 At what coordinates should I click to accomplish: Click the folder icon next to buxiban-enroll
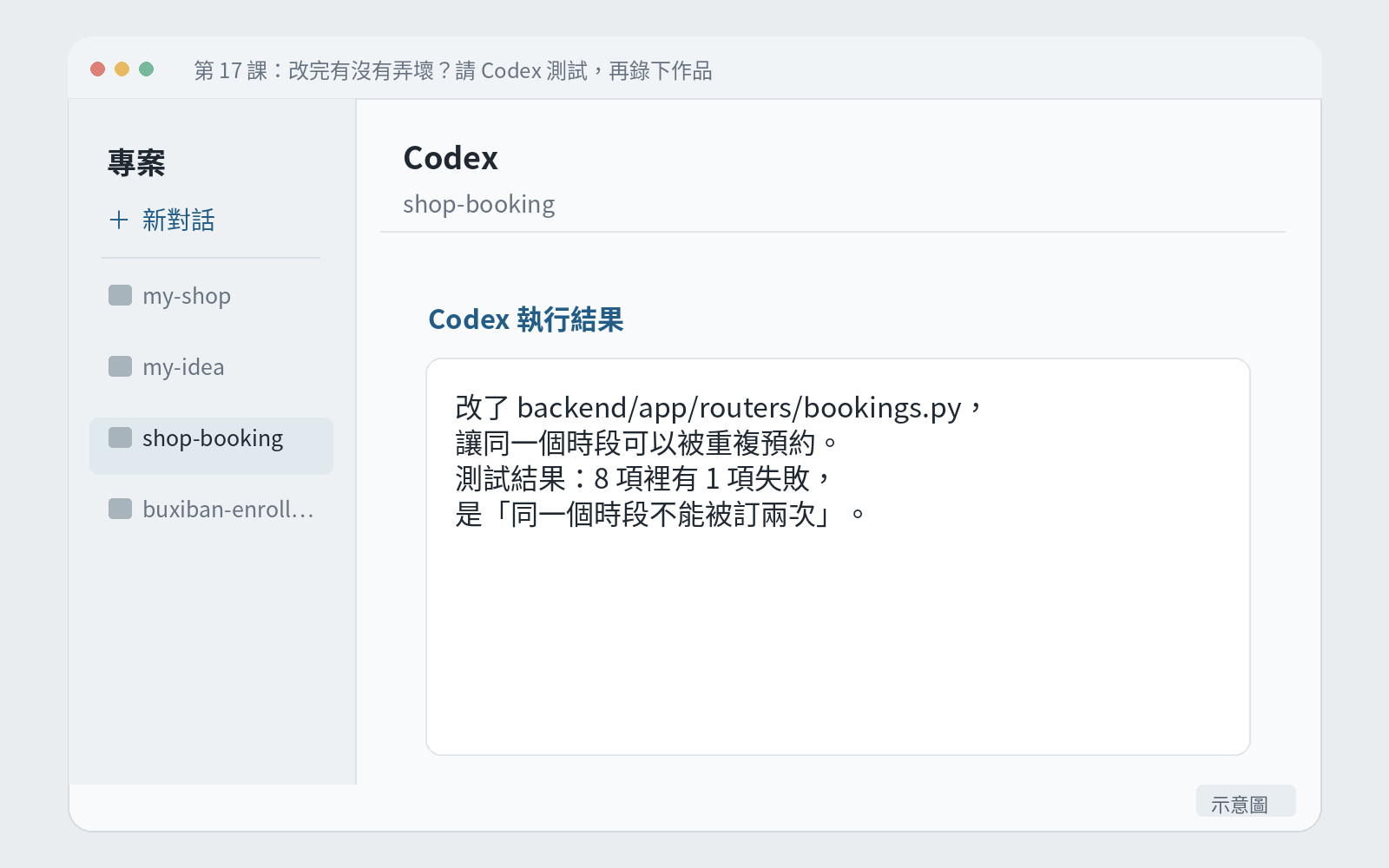point(120,509)
